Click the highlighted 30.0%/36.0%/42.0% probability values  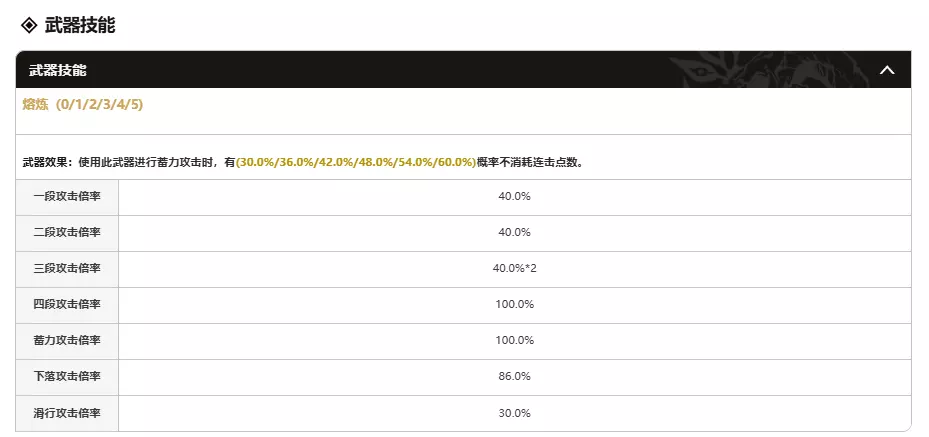tap(356, 161)
